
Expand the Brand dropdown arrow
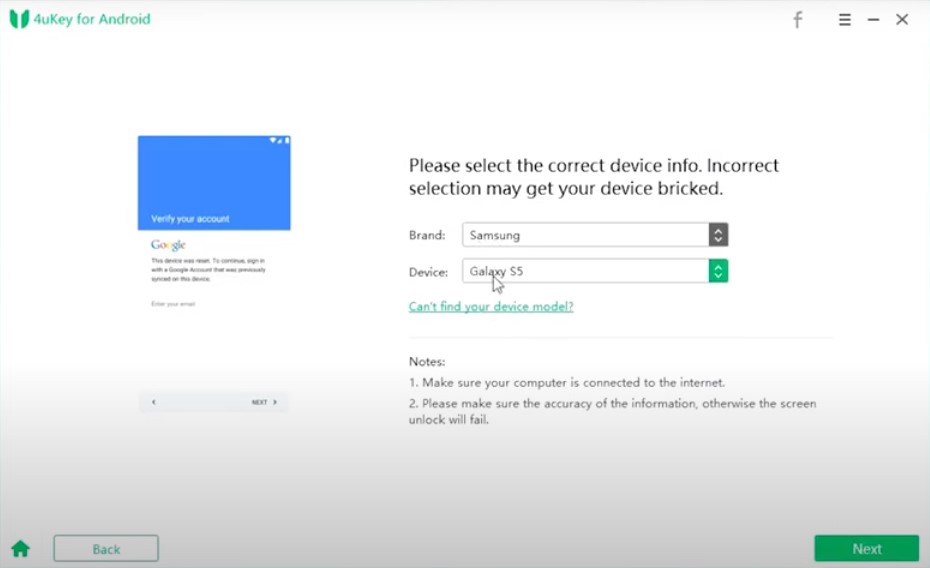pos(718,235)
